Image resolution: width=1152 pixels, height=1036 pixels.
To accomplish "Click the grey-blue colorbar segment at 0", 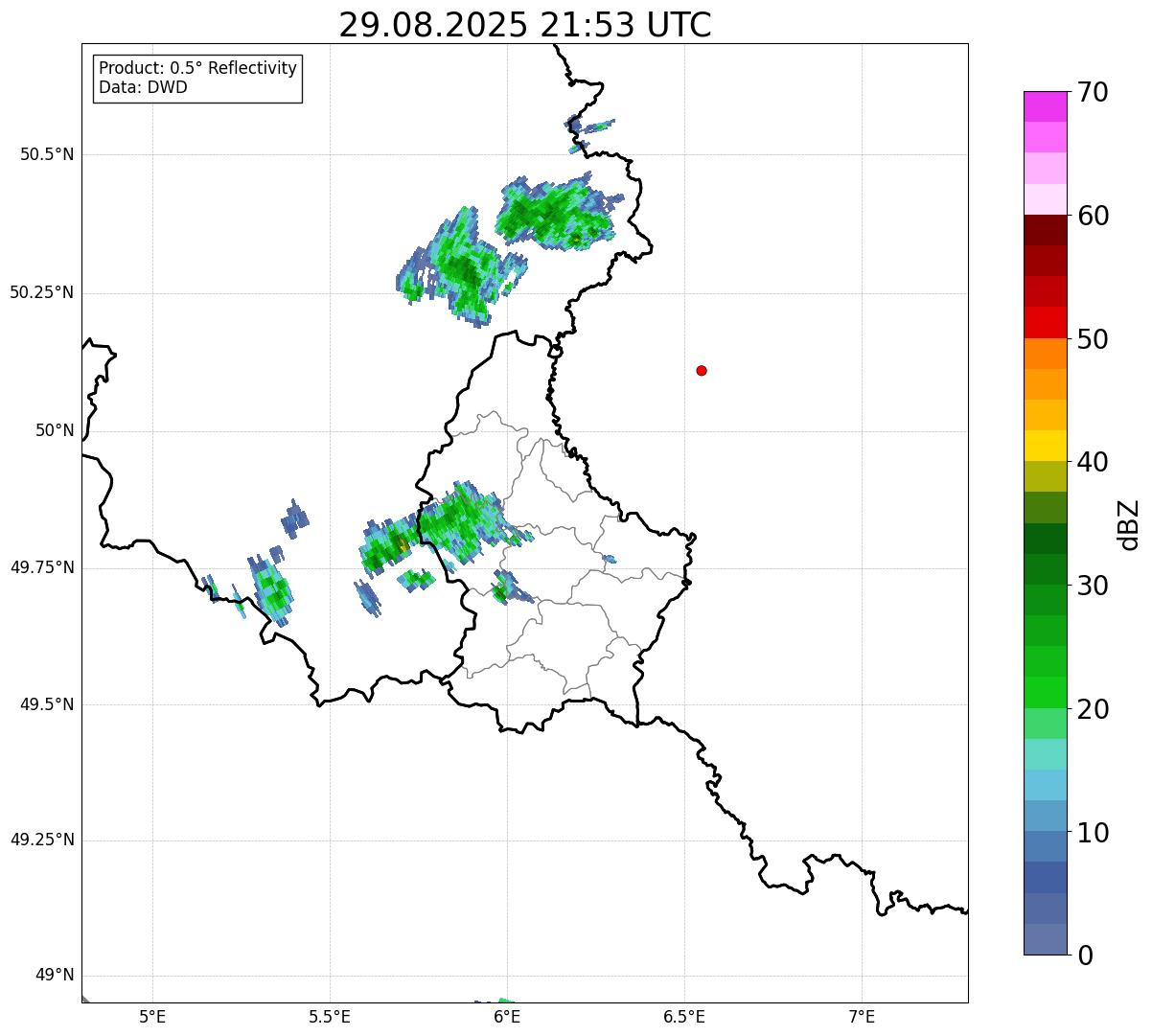I will [1046, 939].
